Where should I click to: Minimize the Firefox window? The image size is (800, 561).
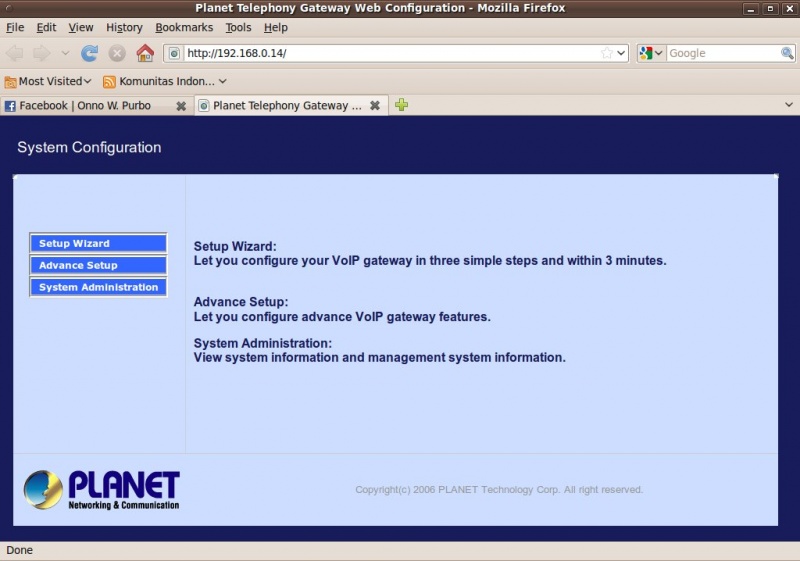tap(751, 9)
